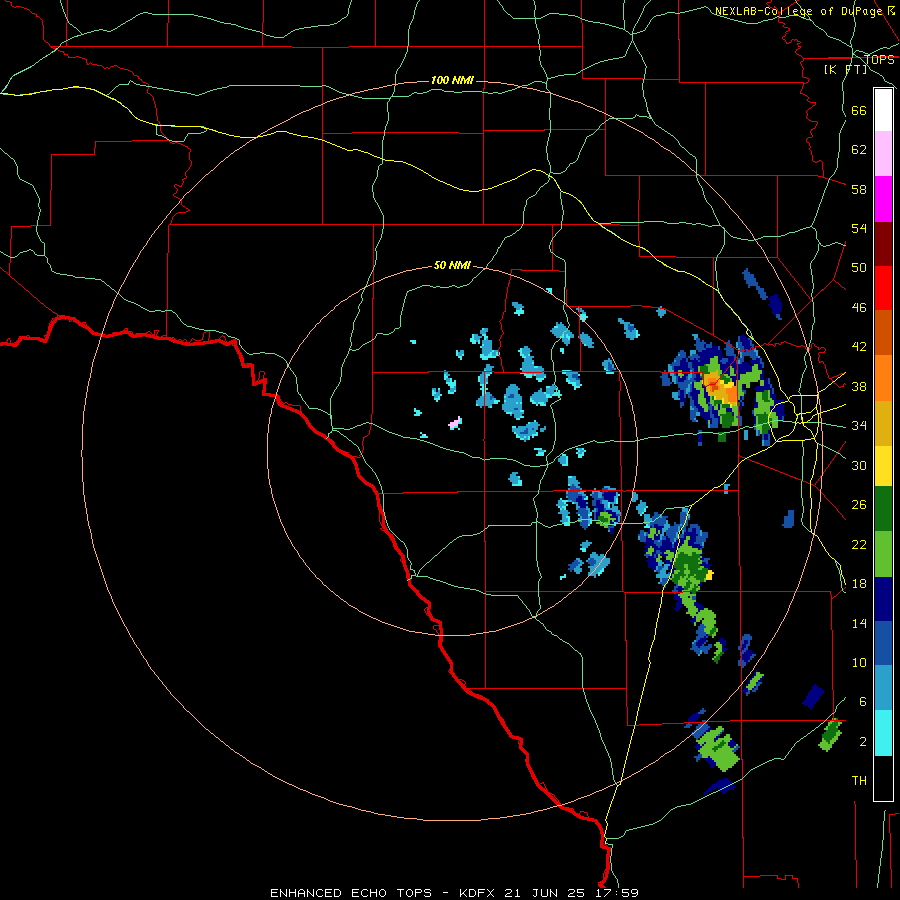Click the "KDFX" station identifier in the caption
This screenshot has width=900, height=900.
[x=478, y=893]
